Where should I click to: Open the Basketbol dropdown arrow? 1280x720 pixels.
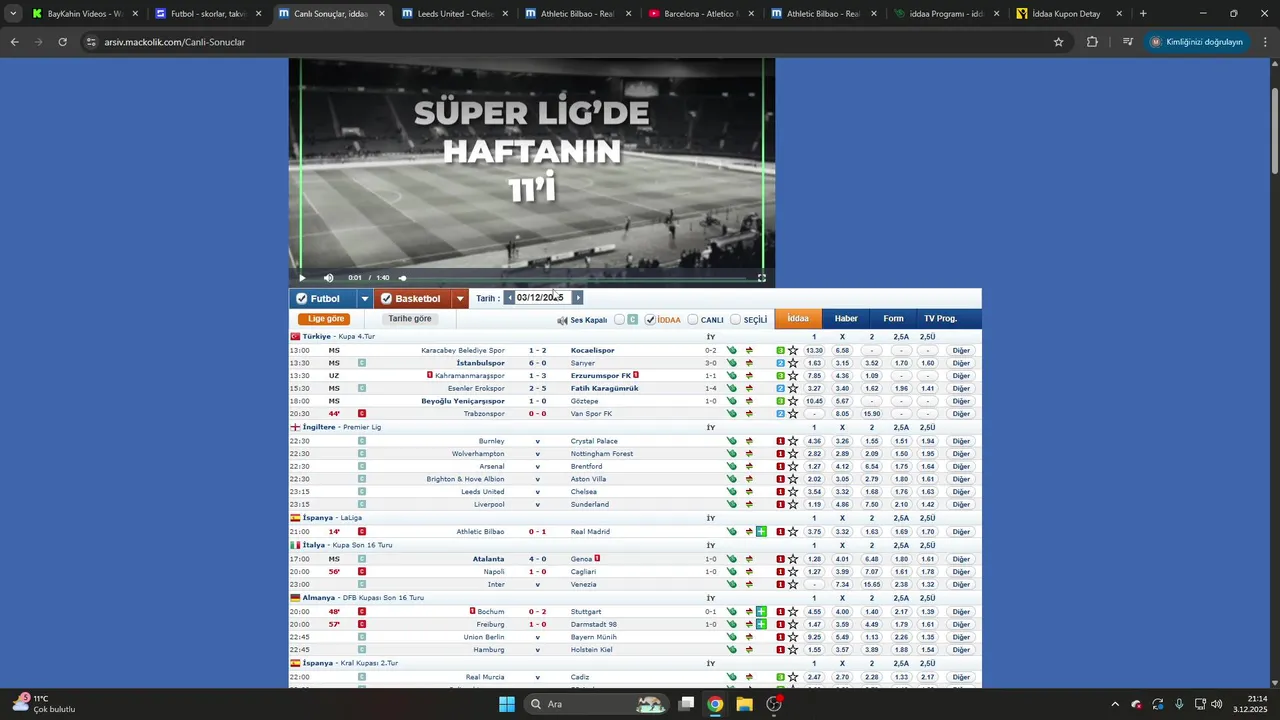pos(460,298)
